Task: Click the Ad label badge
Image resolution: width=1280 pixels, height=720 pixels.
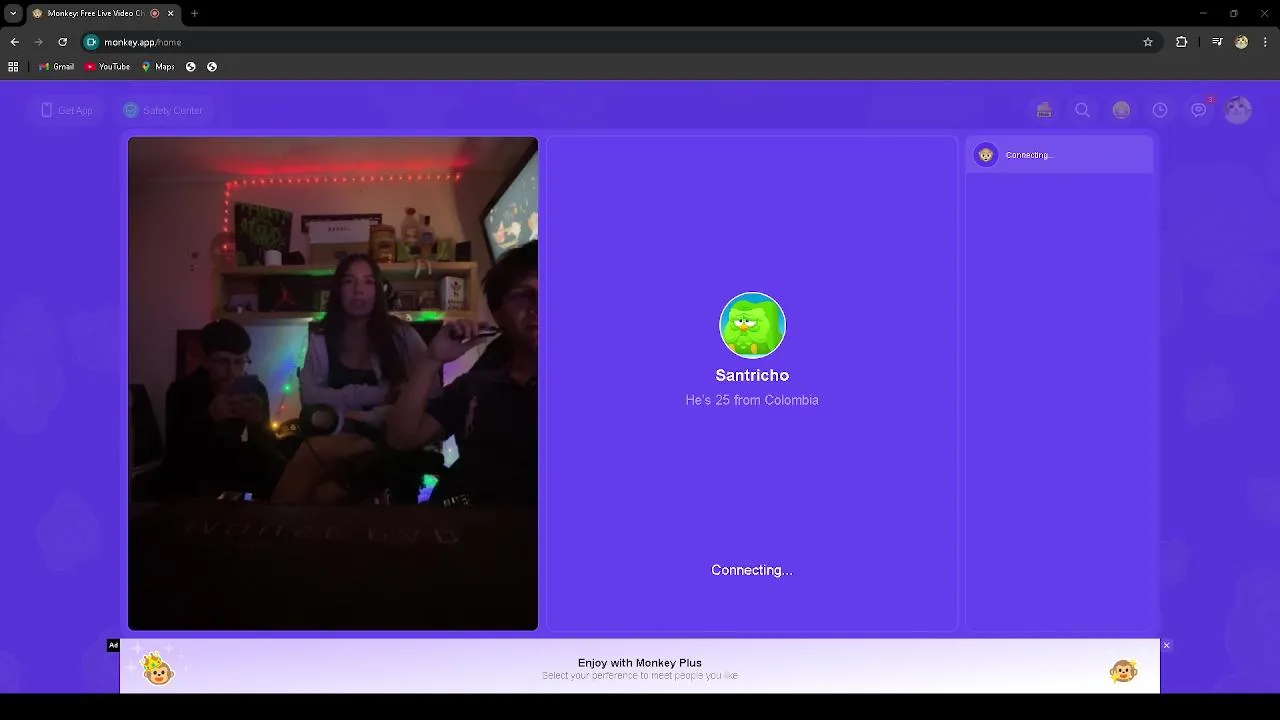Action: 114,645
